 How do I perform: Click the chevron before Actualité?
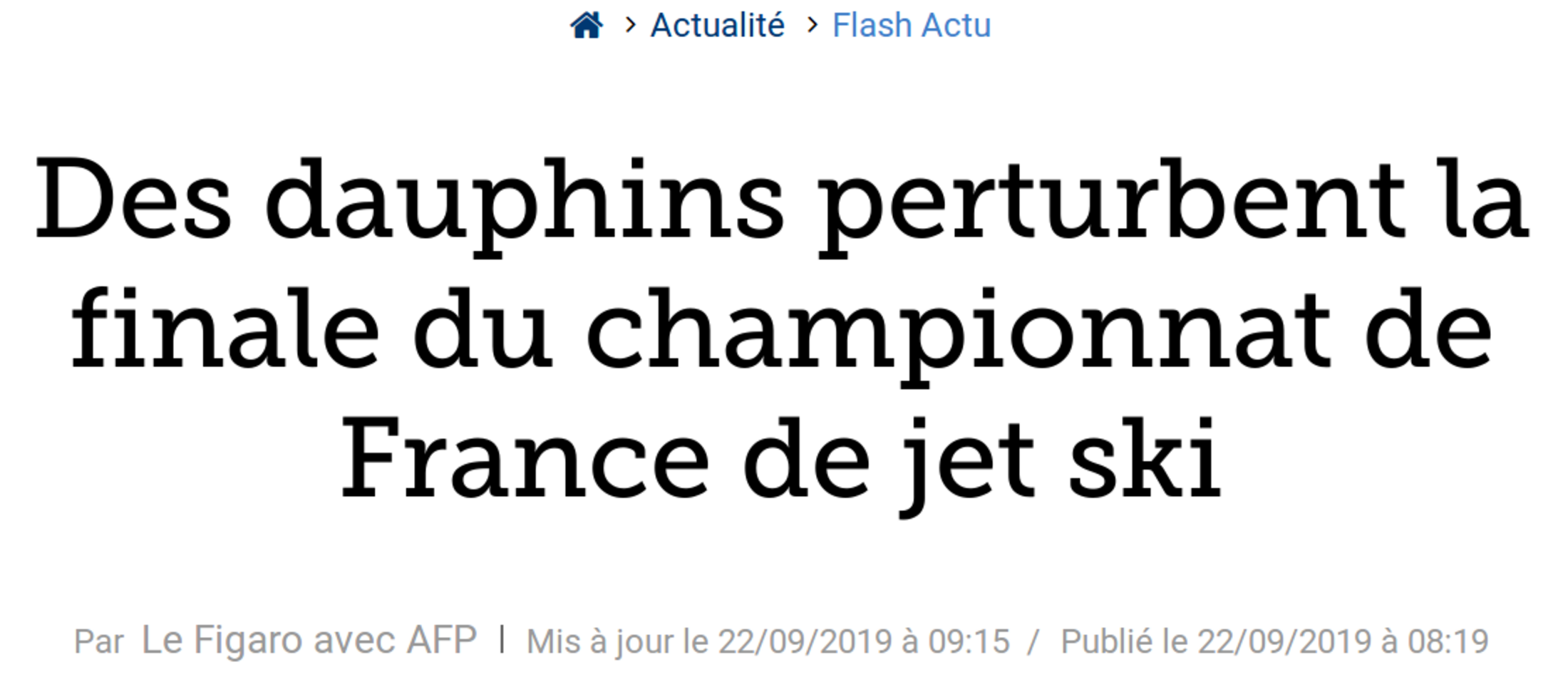(629, 26)
